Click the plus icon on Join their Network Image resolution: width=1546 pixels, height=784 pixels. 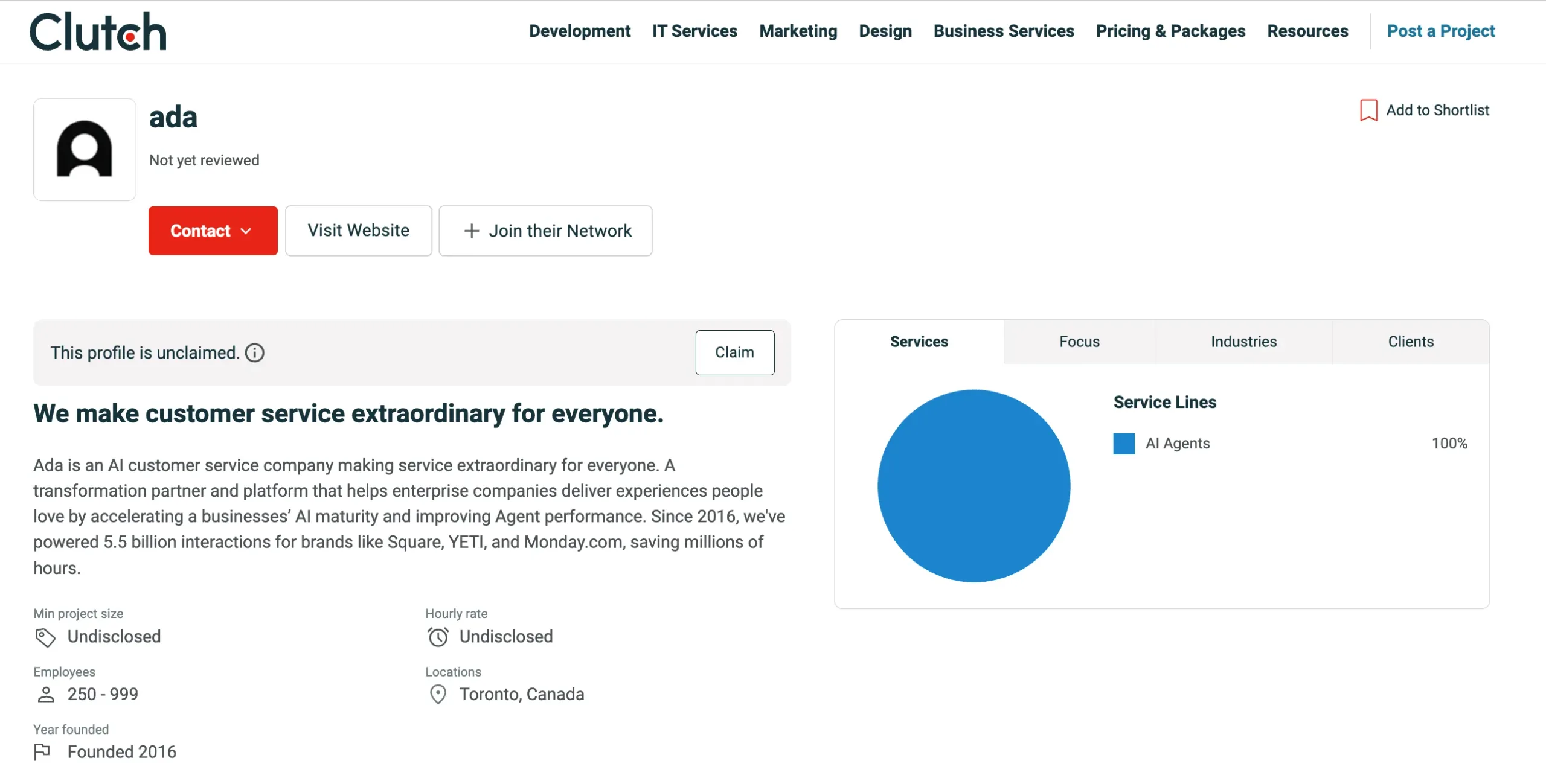pos(472,231)
